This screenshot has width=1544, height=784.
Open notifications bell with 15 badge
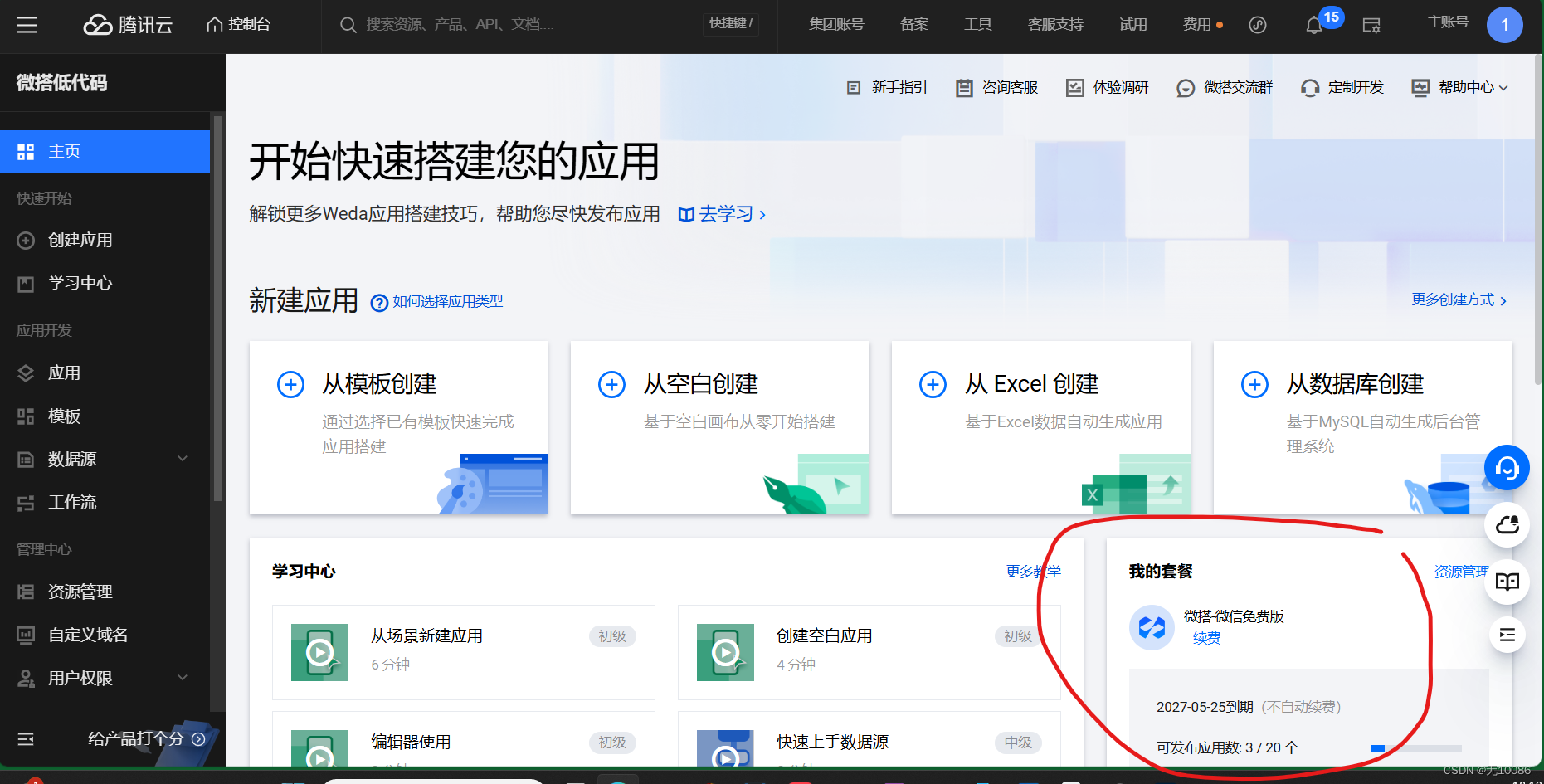(x=1315, y=25)
